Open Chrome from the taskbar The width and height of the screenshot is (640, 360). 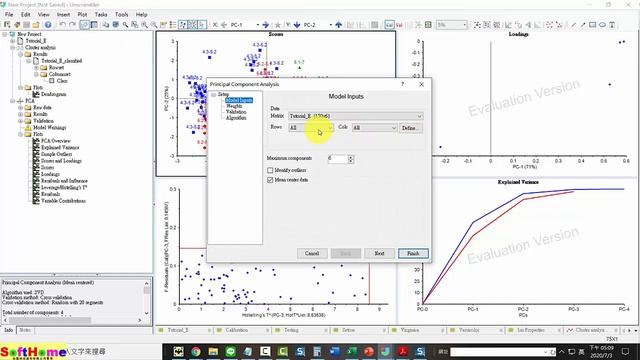click(196, 351)
